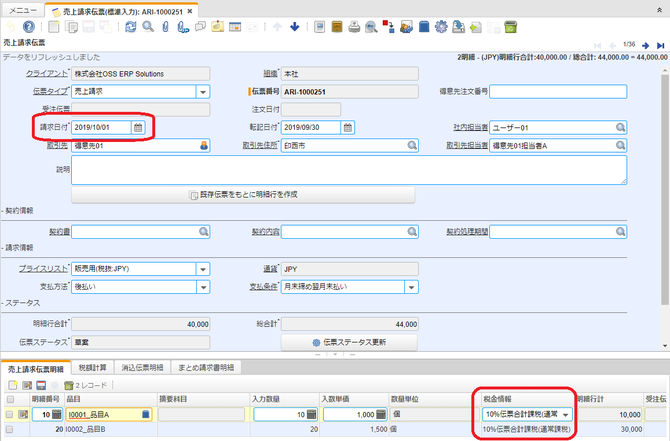Expand the プライスリスト dropdown arrow
670x441 pixels.
point(203,269)
